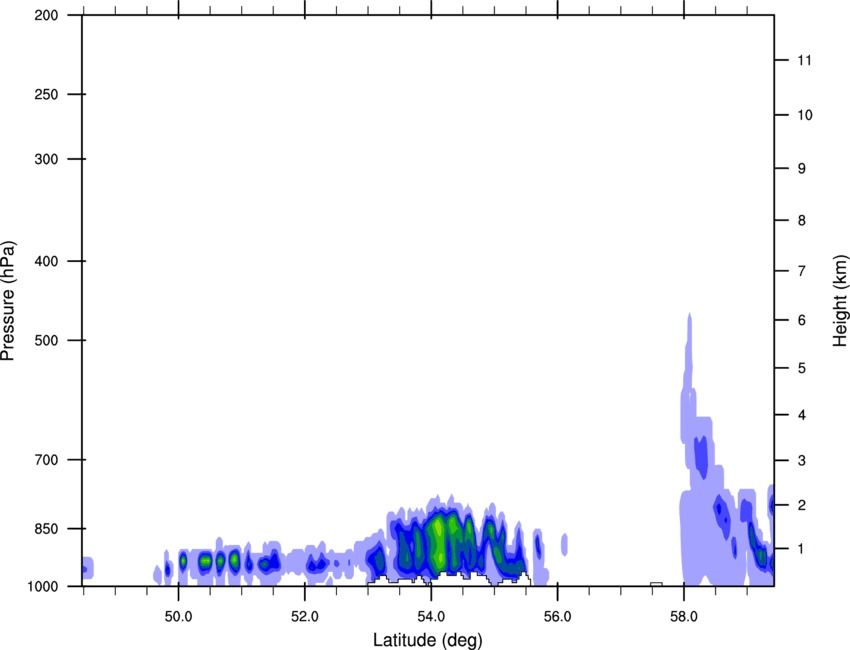This screenshot has width=850, height=650.
Task: Click the 250 pressure tick label
Action: coord(46,94)
